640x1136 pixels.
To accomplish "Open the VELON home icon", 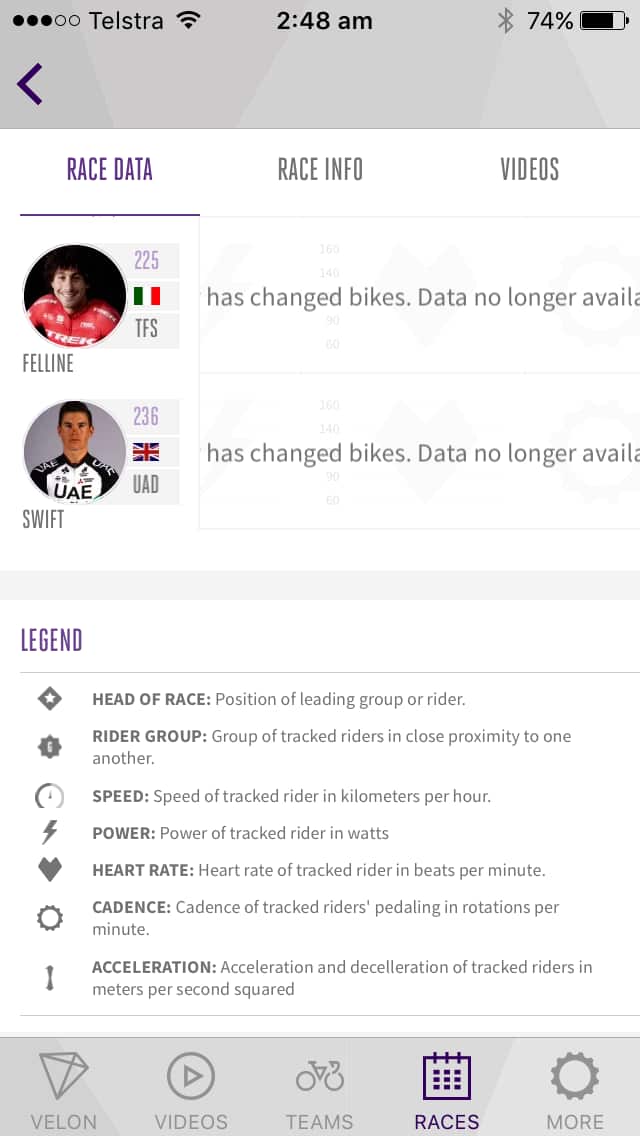I will 64,1077.
